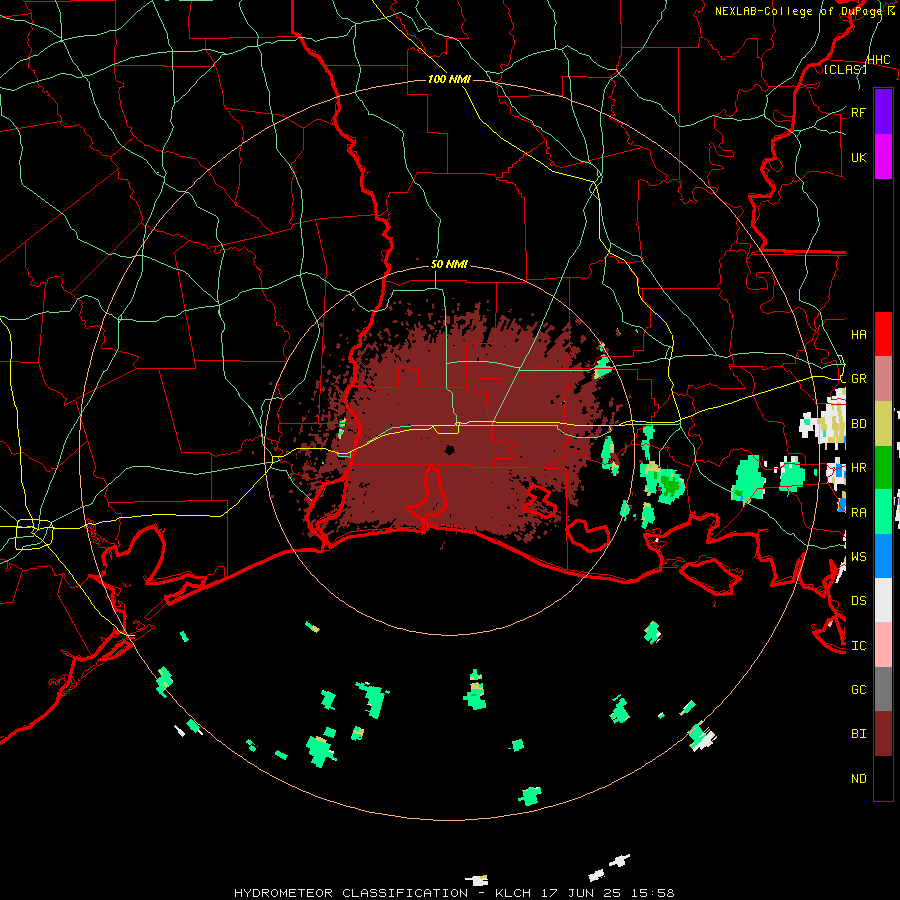Click the "17 JUN 25" date text
The image size is (900, 900).
click(x=582, y=893)
